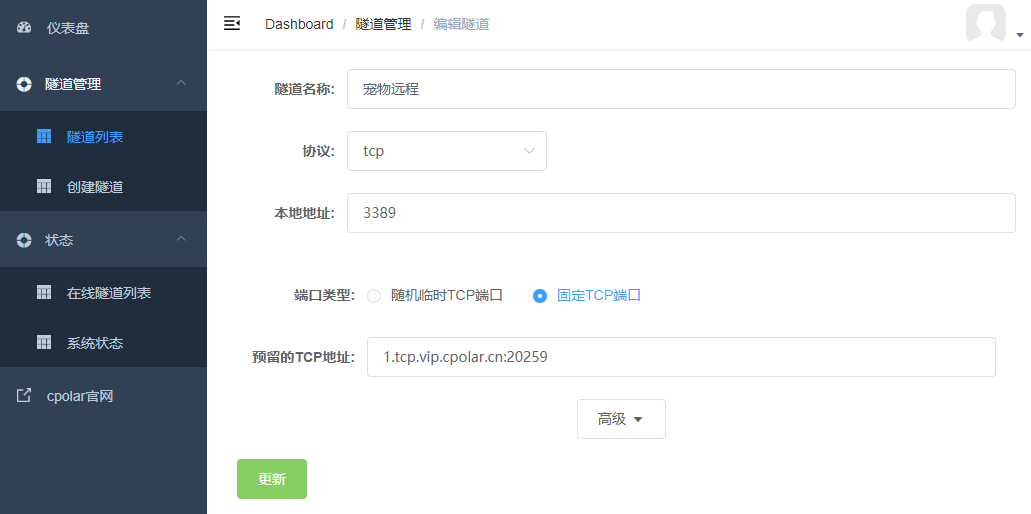Open the cpolar官网 link
The width and height of the screenshot is (1031, 514).
(103, 396)
